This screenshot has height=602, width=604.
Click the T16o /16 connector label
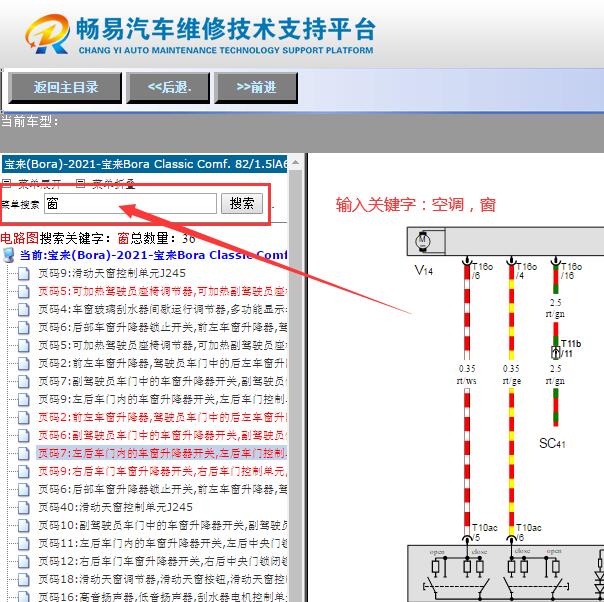(571, 270)
